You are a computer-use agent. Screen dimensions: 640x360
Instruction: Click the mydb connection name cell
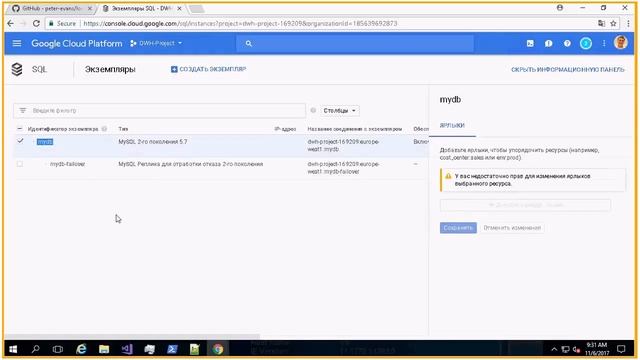click(x=343, y=145)
